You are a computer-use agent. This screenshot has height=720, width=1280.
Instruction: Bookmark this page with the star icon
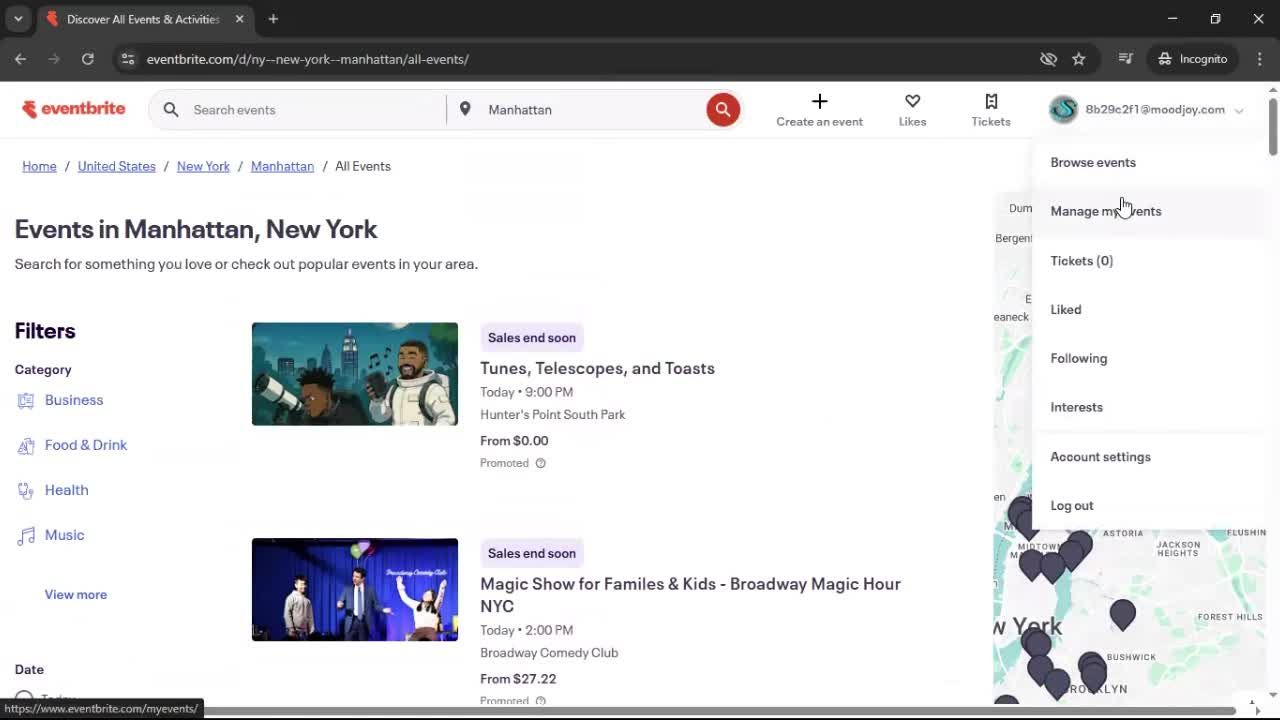click(x=1079, y=59)
